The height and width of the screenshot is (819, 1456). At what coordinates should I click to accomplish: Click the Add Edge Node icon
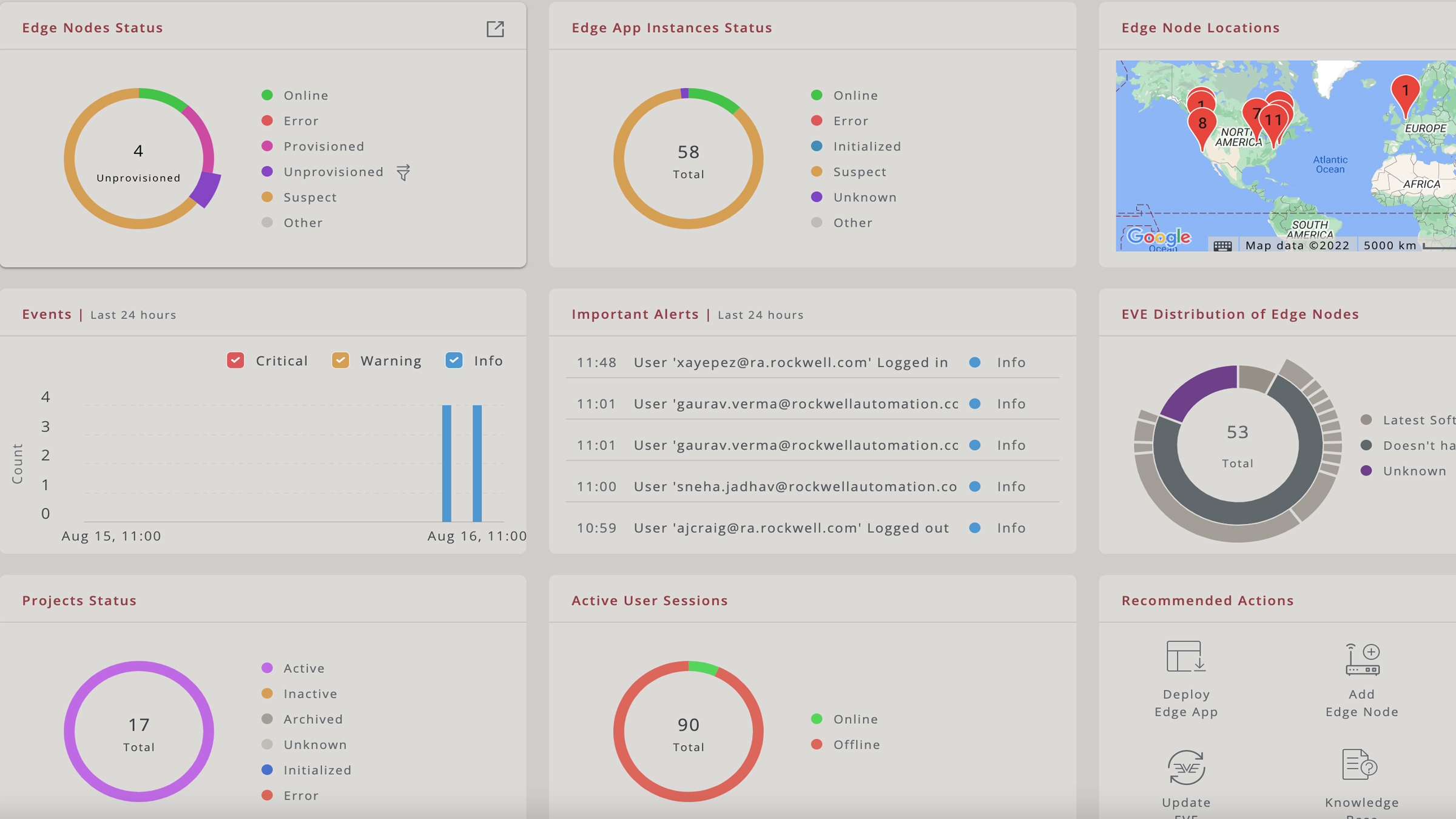[1362, 659]
